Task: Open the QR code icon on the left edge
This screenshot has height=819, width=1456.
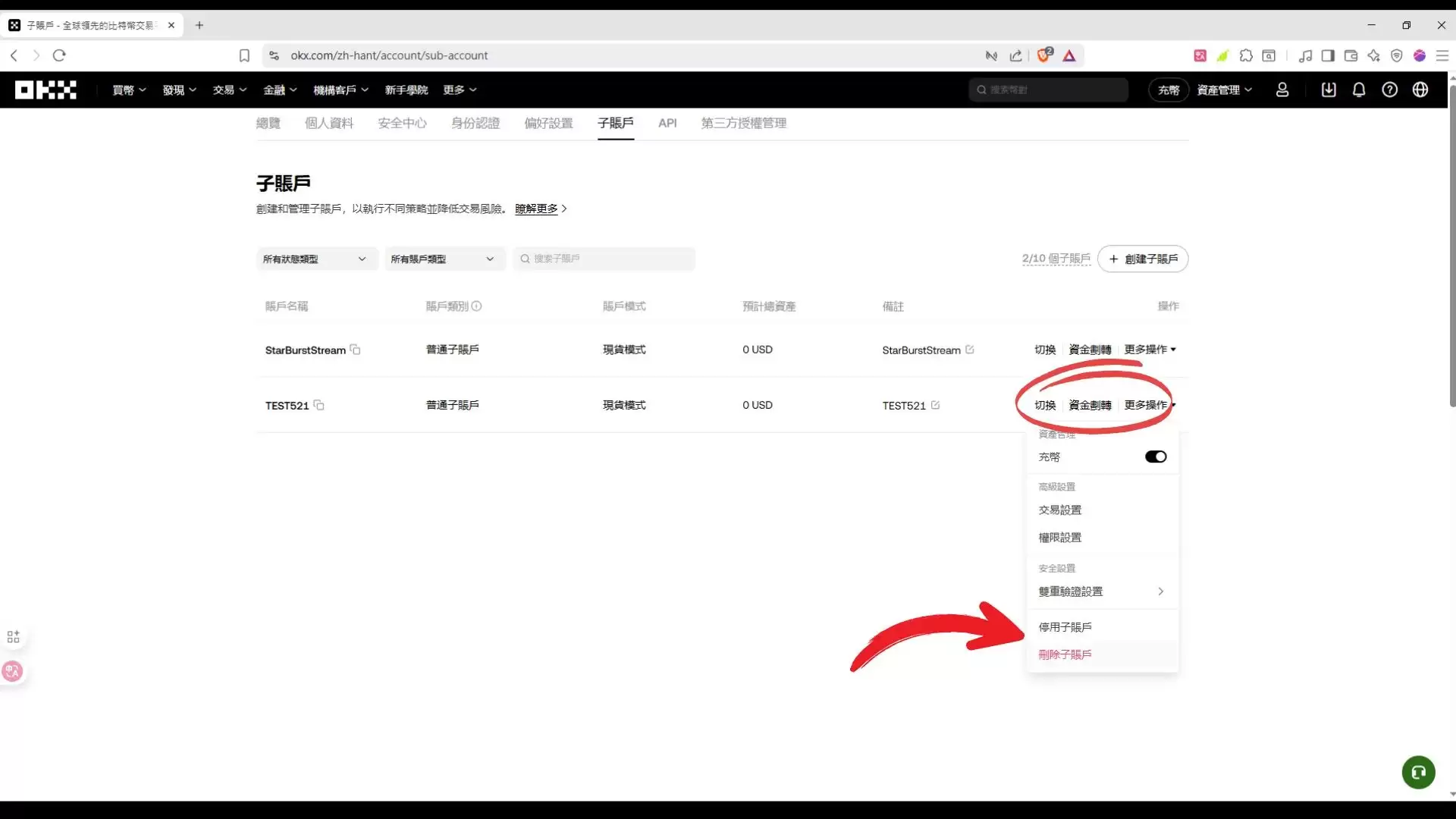Action: coord(13,636)
